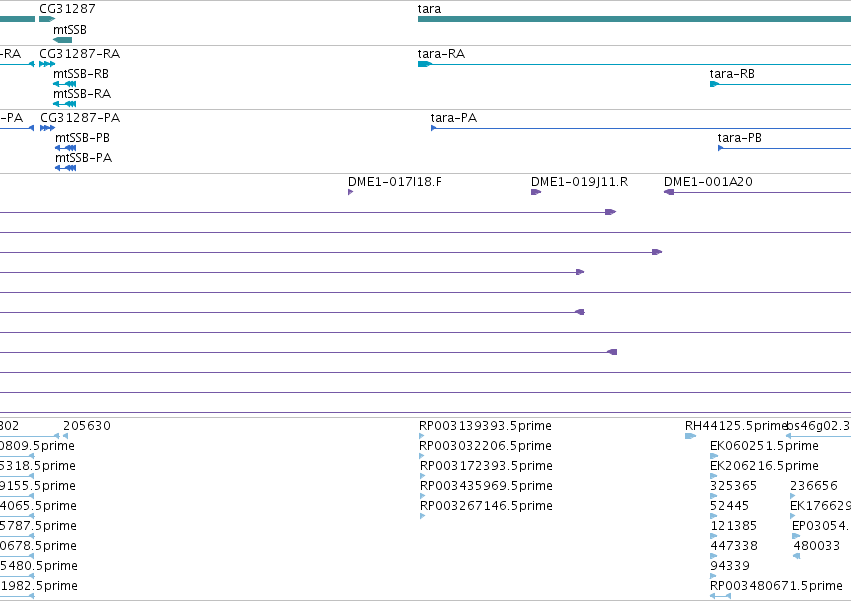Select the tara-PA protein label
This screenshot has height=601, width=851.
(454, 118)
